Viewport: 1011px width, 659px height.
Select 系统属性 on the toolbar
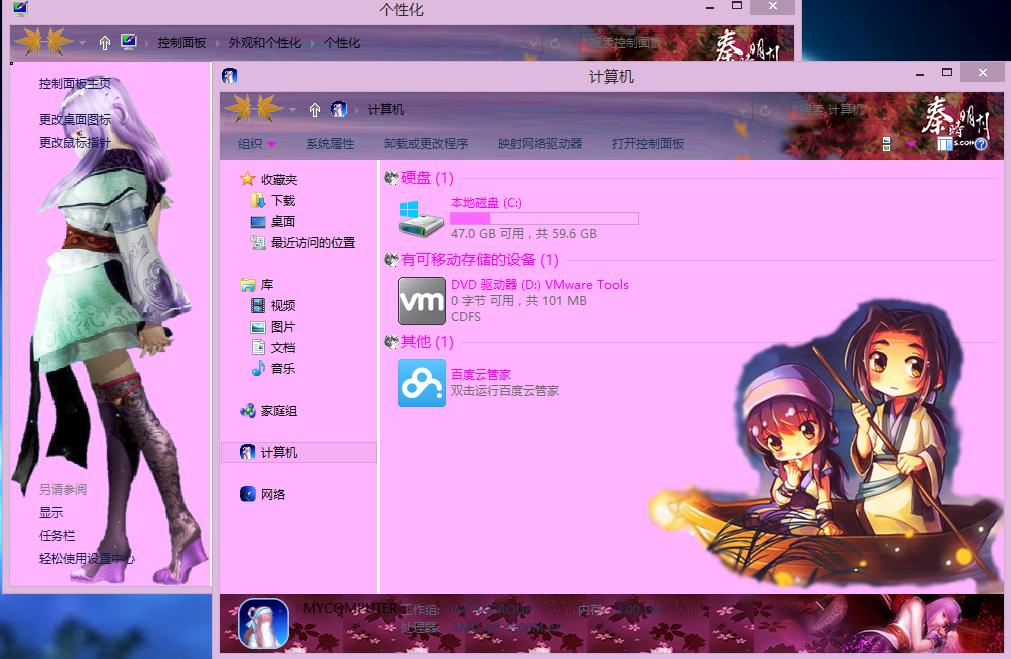(x=330, y=143)
